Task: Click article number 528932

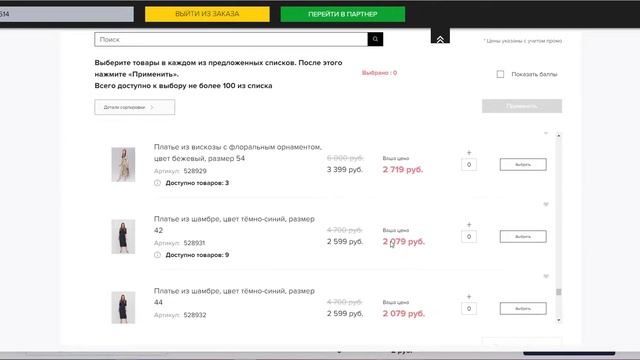Action: [x=195, y=315]
